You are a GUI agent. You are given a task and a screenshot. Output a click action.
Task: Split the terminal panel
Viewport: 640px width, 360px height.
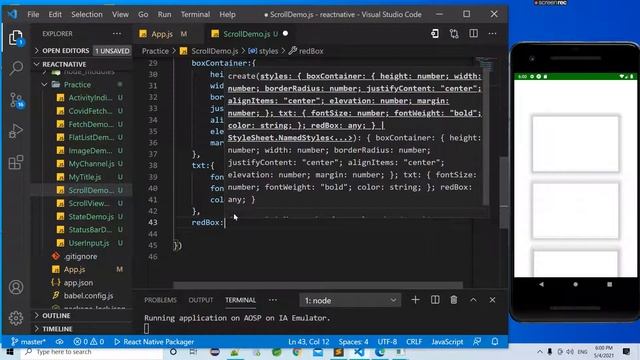coord(435,300)
